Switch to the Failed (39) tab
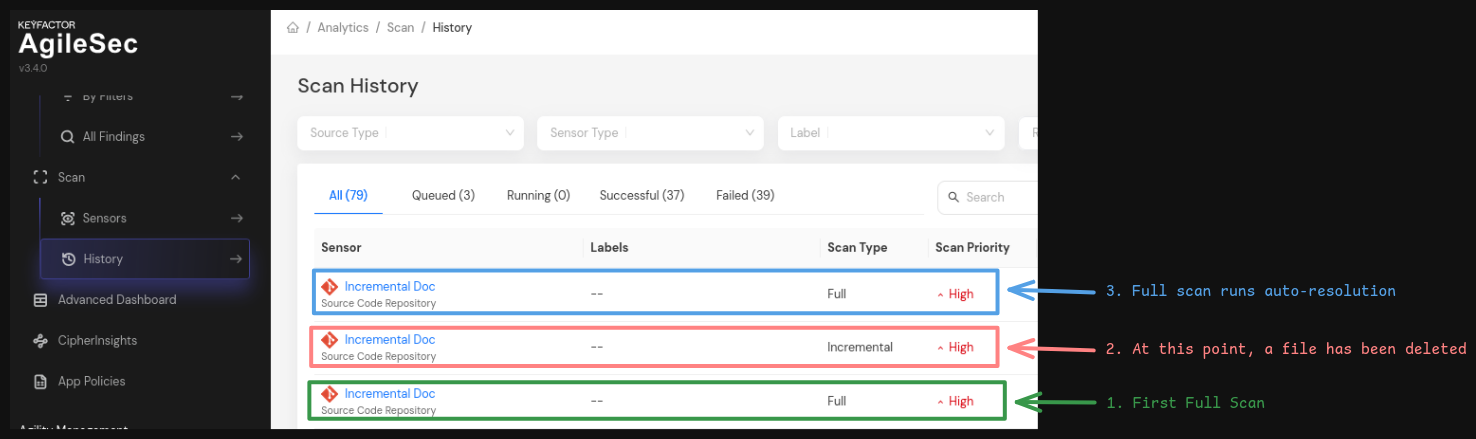1476x439 pixels. (x=745, y=196)
